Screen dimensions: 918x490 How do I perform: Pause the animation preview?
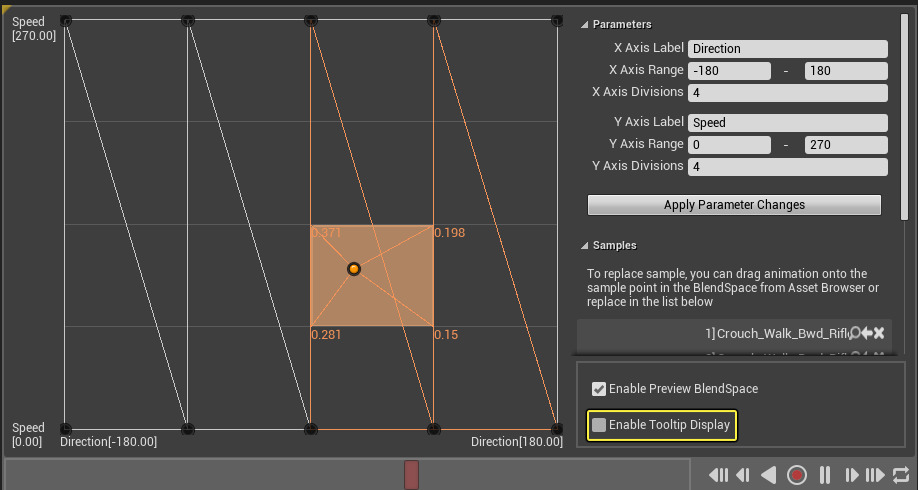point(826,475)
